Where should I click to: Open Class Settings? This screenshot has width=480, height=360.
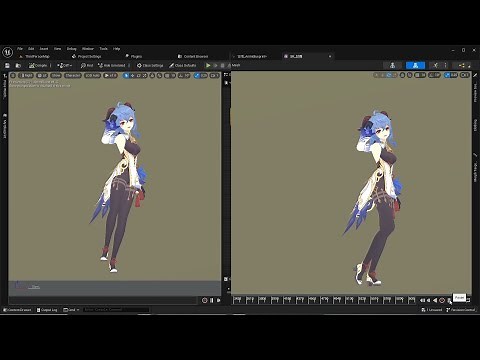pos(150,65)
